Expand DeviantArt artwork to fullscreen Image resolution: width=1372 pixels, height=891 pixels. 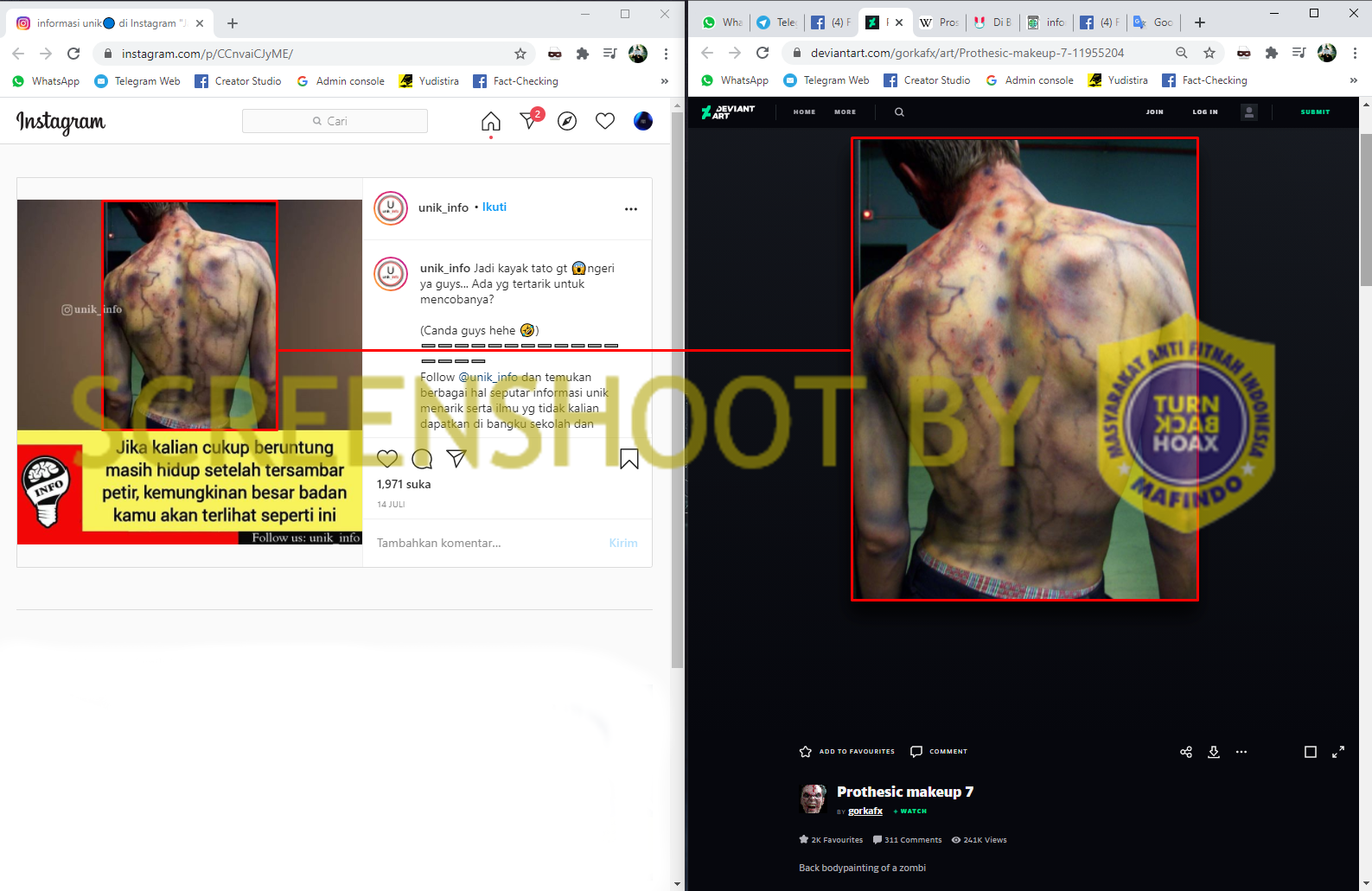point(1338,752)
